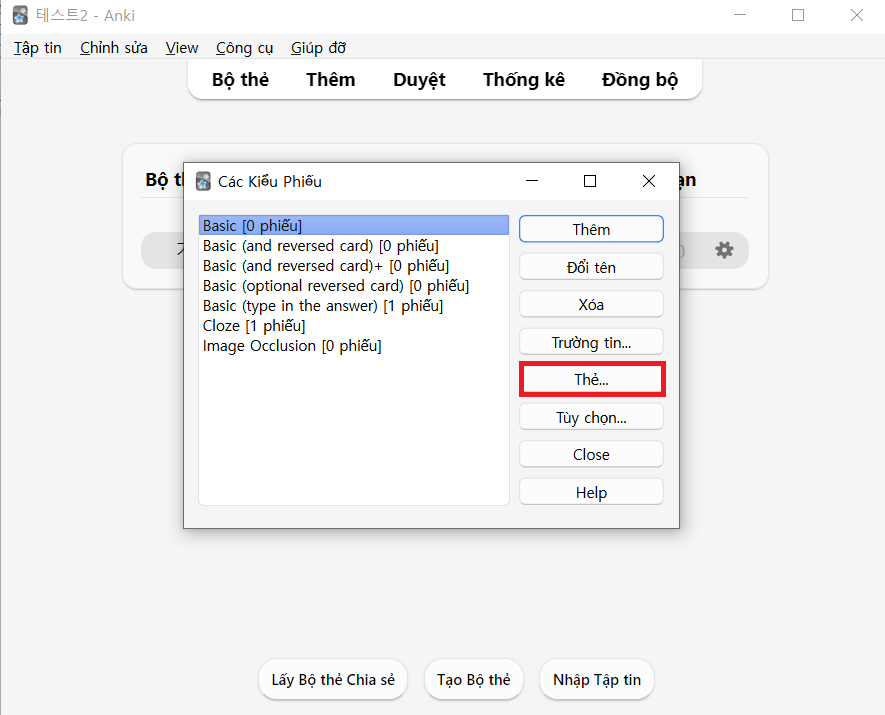Click the Đổi tên button

pos(591,267)
